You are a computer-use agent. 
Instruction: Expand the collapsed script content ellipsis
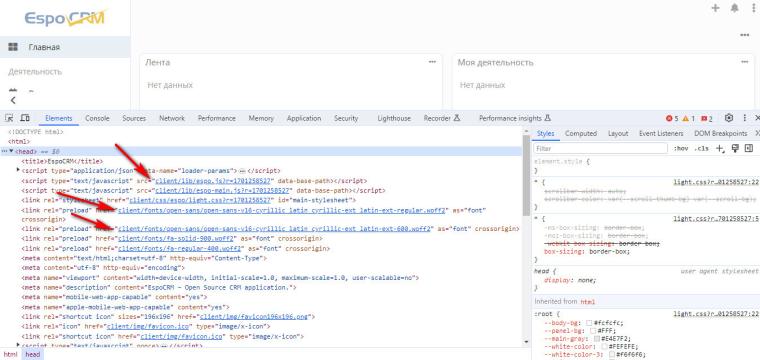pyautogui.click(x=242, y=171)
